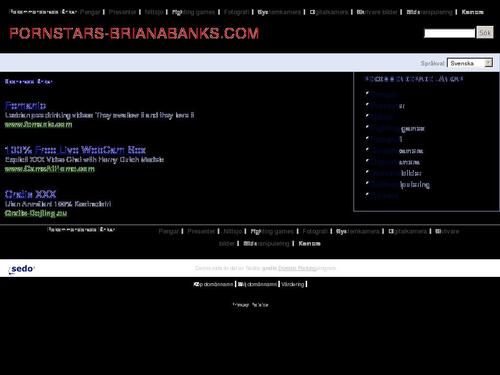The height and width of the screenshot is (375, 500).
Task: Focus the search input field
Action: (x=449, y=33)
